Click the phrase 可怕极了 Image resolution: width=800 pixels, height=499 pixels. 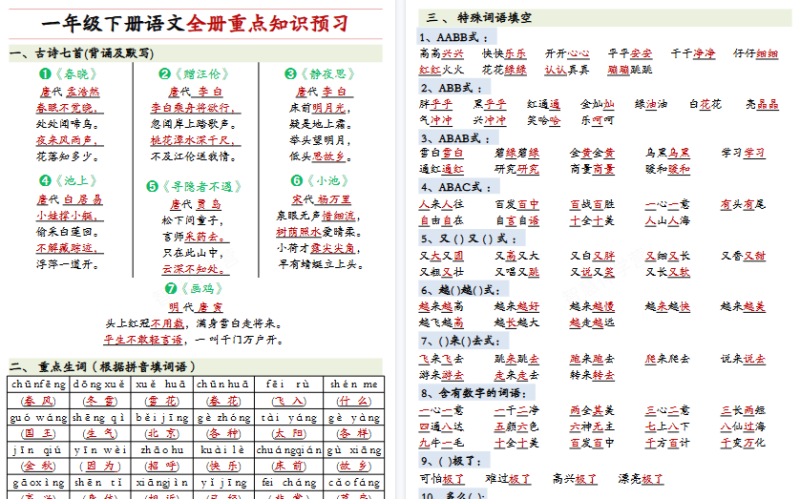pos(442,479)
